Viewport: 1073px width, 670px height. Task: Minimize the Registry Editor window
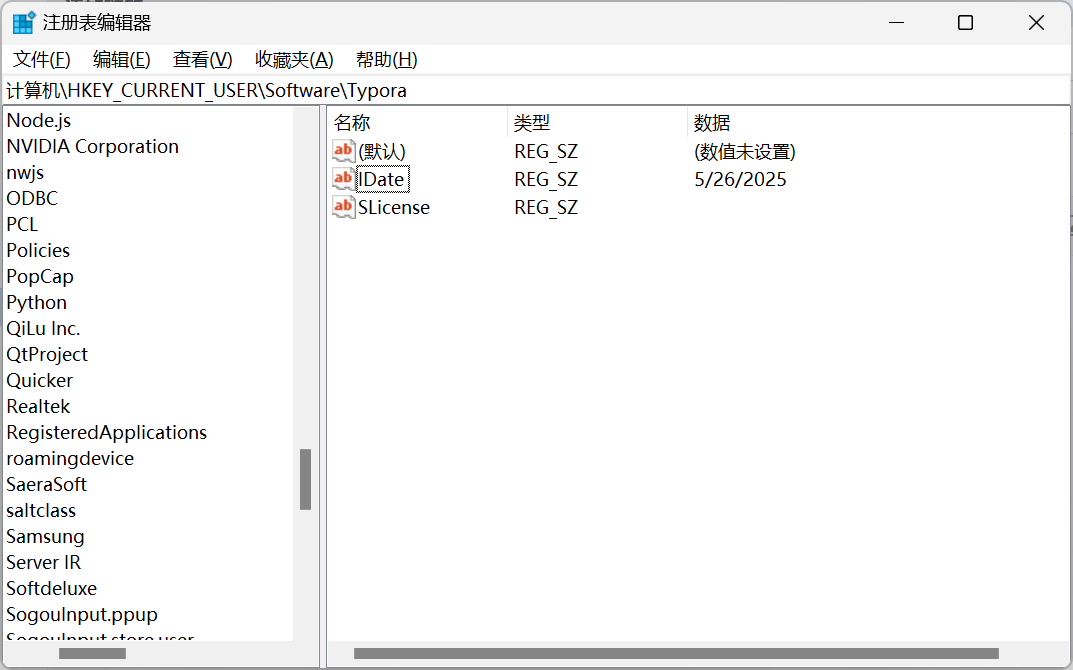(x=896, y=23)
